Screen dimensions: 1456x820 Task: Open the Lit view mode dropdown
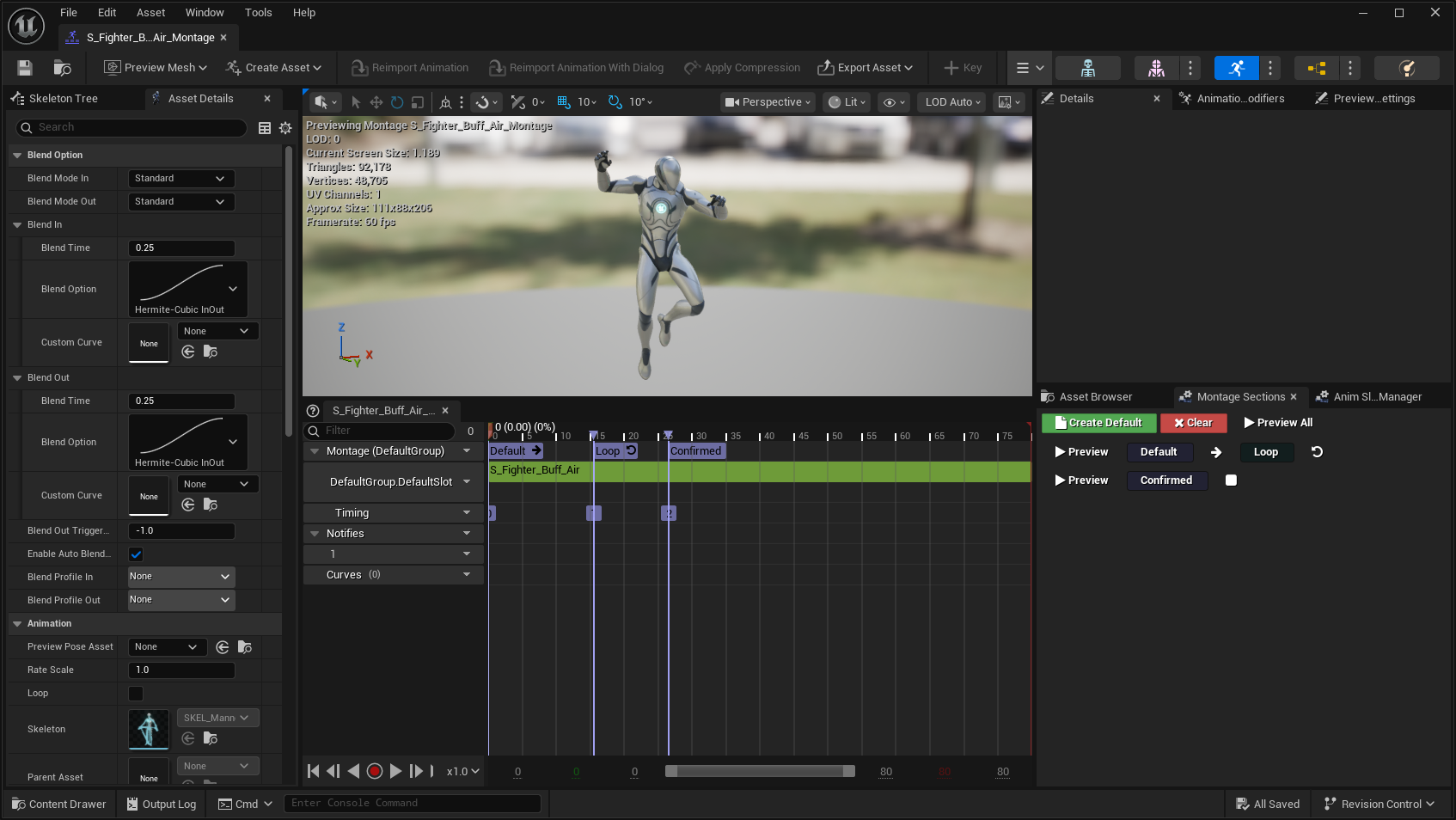coord(847,102)
